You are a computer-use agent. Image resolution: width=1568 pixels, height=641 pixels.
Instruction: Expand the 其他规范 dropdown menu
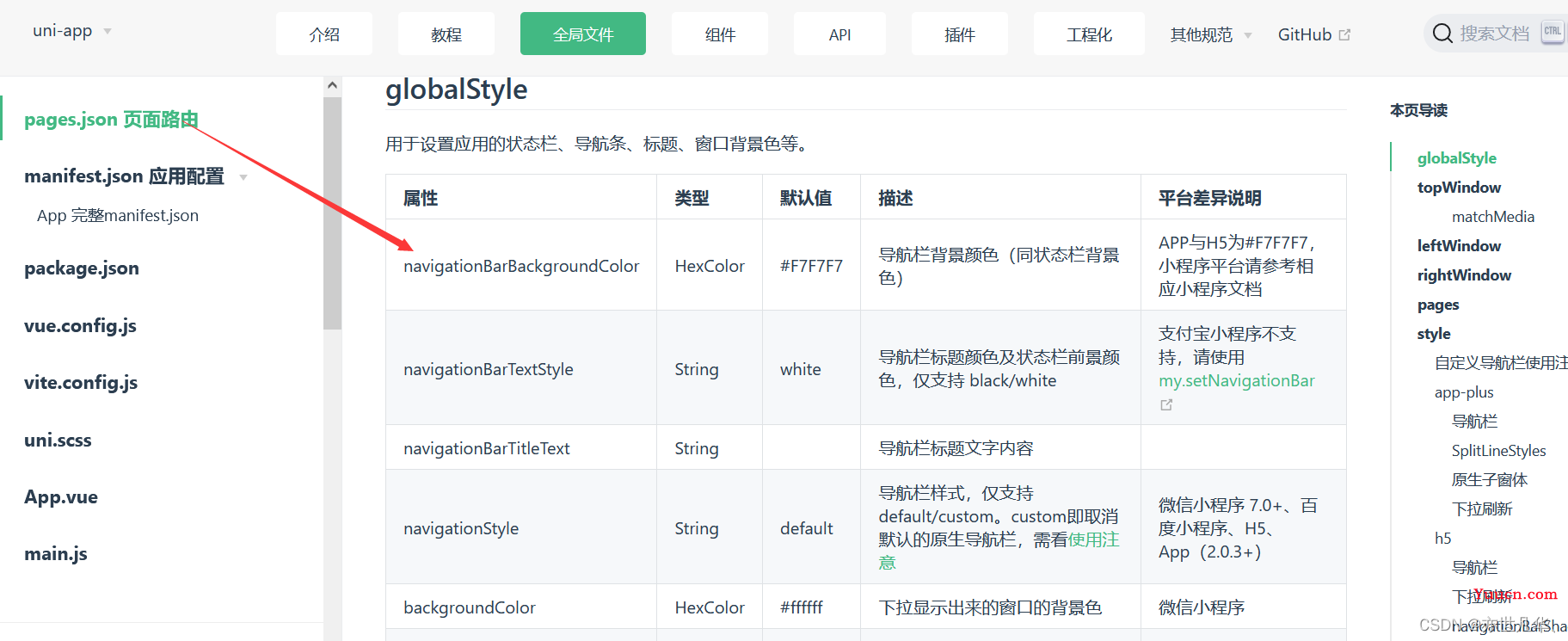pyautogui.click(x=1211, y=34)
